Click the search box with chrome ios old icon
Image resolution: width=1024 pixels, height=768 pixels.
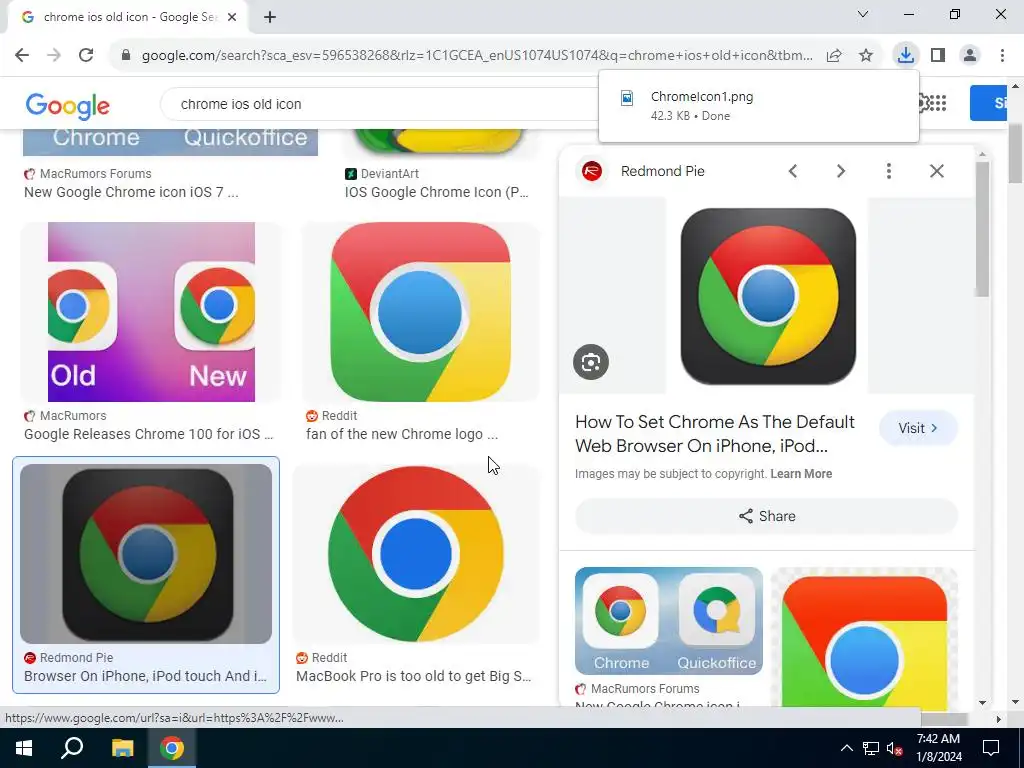[379, 104]
